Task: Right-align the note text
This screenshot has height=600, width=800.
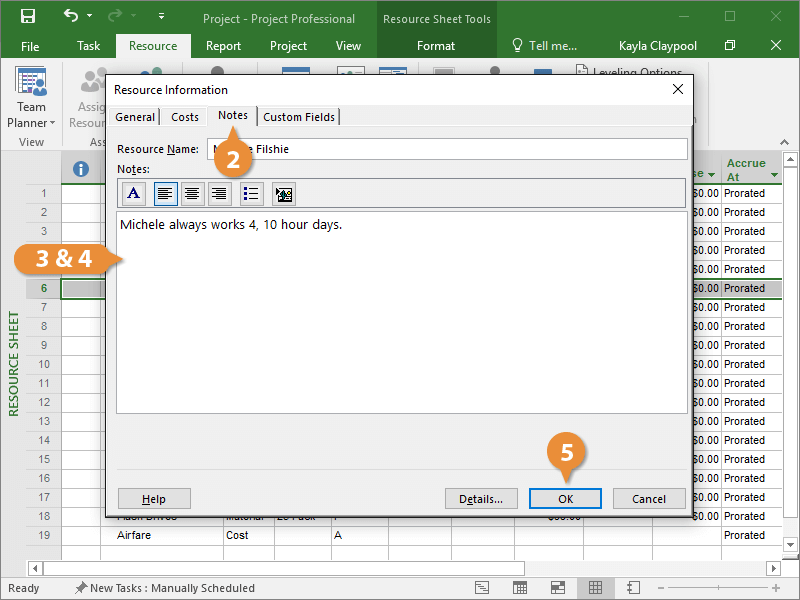Action: point(218,194)
